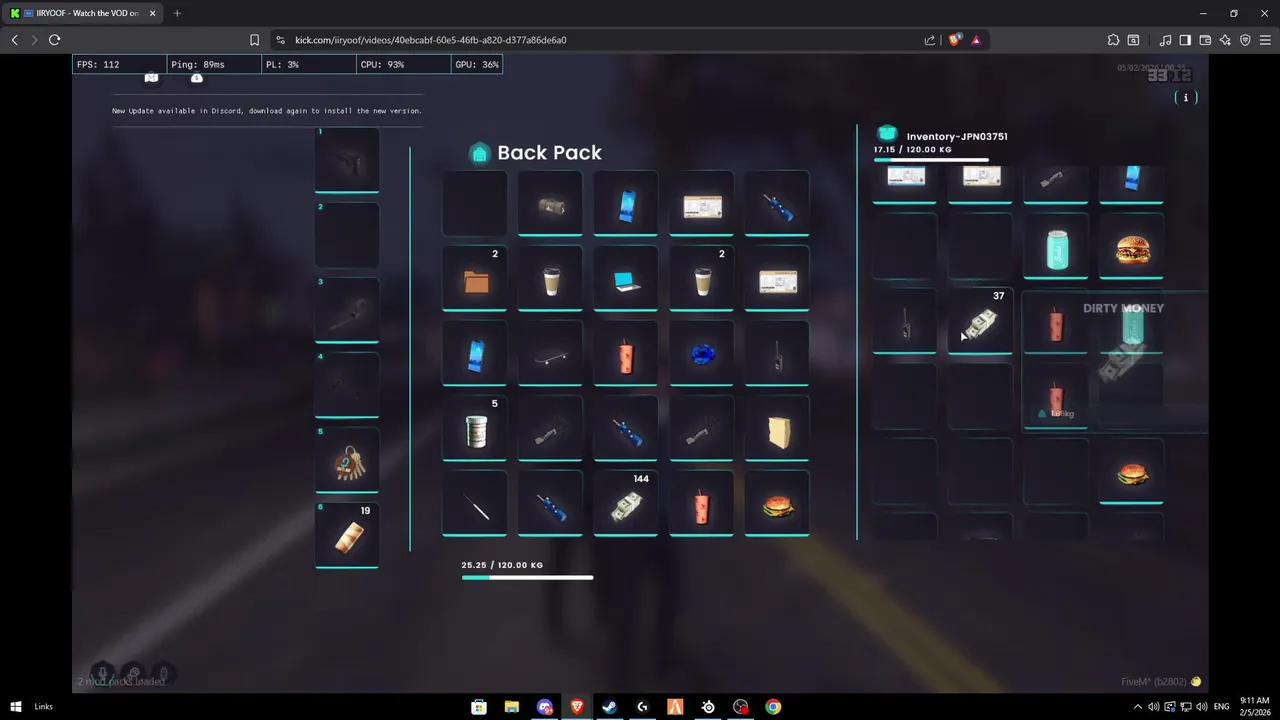Click the laptop item in Back Pack
1280x720 pixels.
tap(626, 279)
